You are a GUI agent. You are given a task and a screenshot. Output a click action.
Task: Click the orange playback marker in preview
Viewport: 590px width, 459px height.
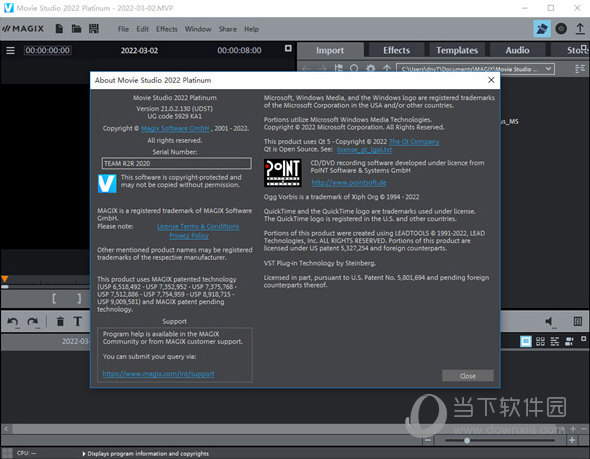5,279
